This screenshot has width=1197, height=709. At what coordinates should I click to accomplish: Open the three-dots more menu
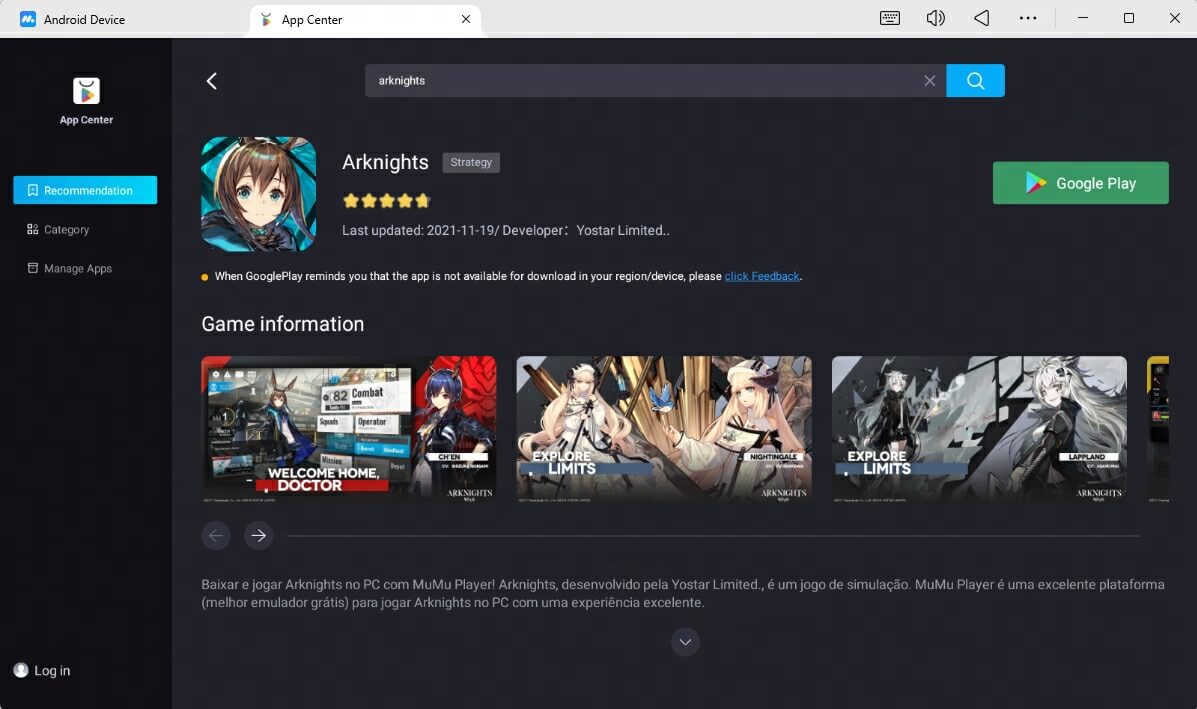tap(1028, 18)
